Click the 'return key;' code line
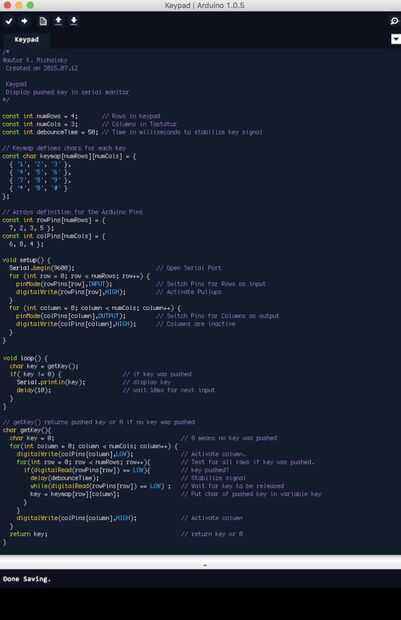This screenshot has height=620, width=401. [28, 534]
